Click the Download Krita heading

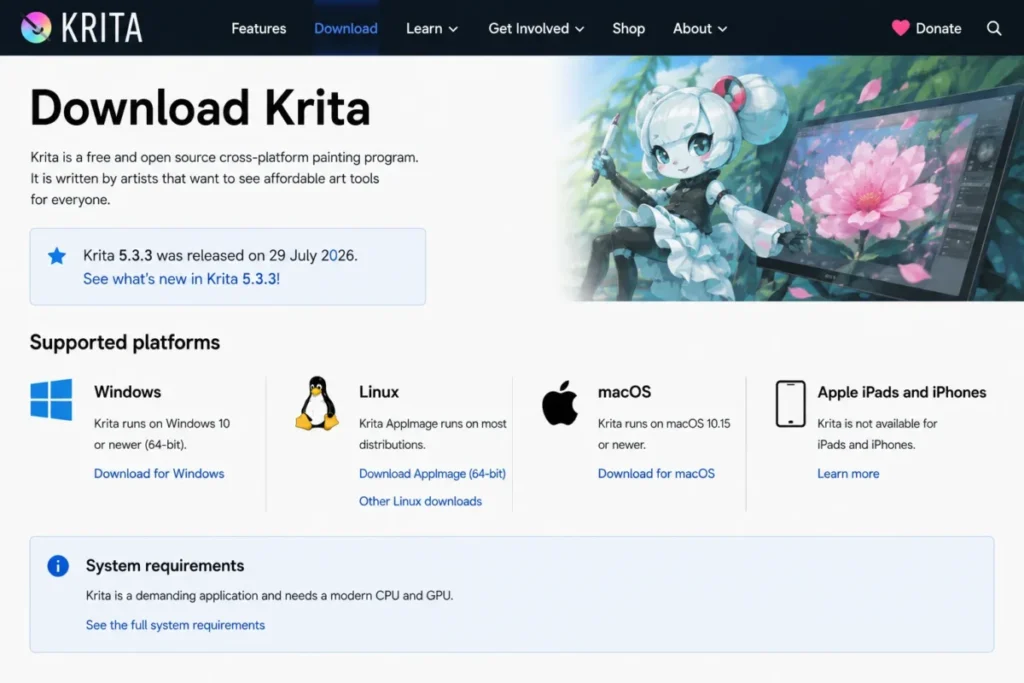click(x=200, y=108)
